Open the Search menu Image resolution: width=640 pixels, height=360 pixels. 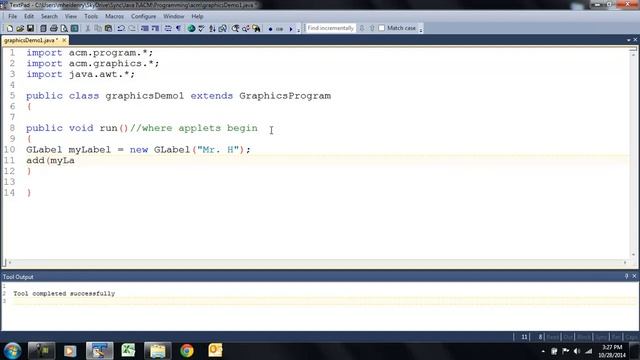[x=49, y=16]
